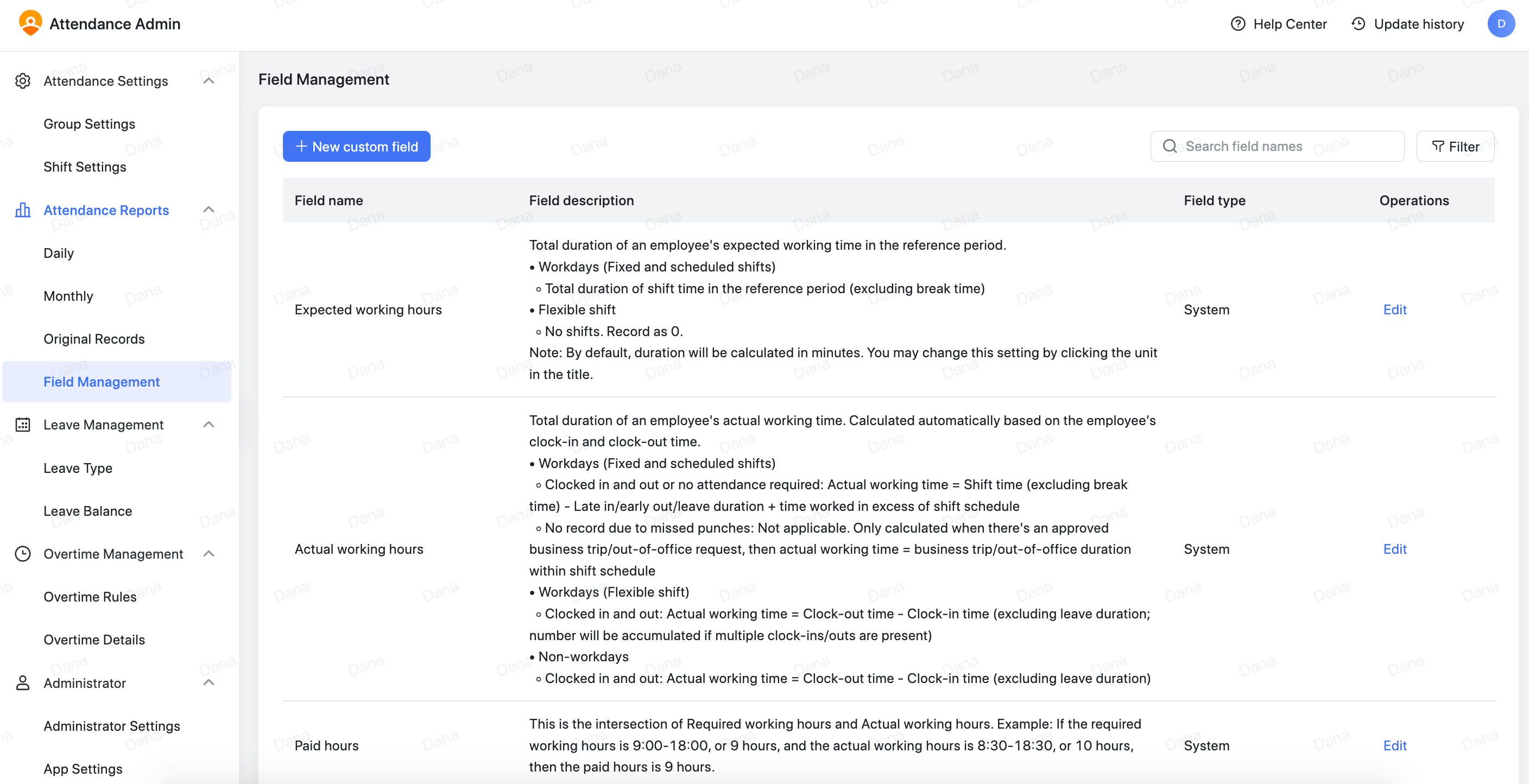The height and width of the screenshot is (784, 1529).
Task: Click the Update history clock icon
Action: (1358, 24)
